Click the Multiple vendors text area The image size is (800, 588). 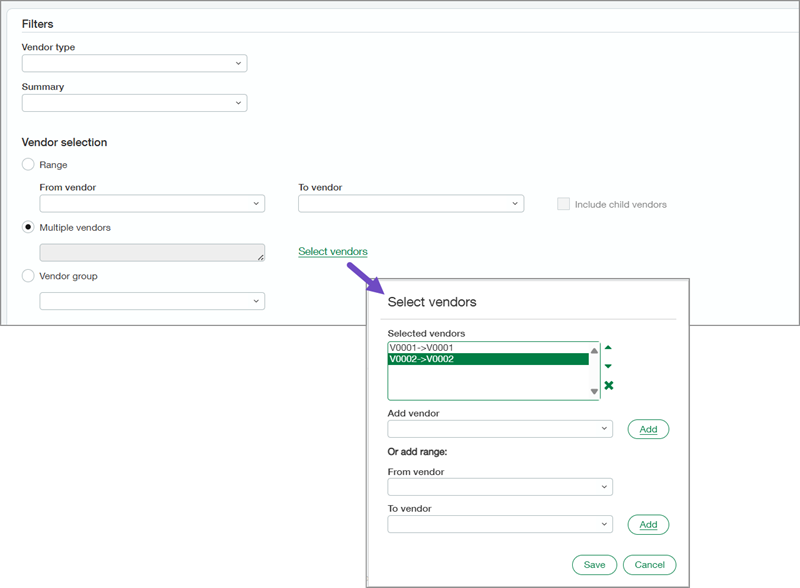click(152, 253)
